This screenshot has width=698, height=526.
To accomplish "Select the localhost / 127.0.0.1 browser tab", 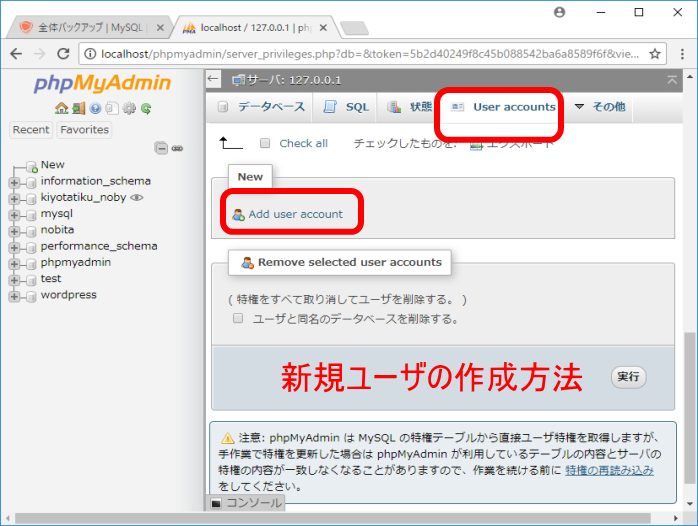I will point(256,28).
